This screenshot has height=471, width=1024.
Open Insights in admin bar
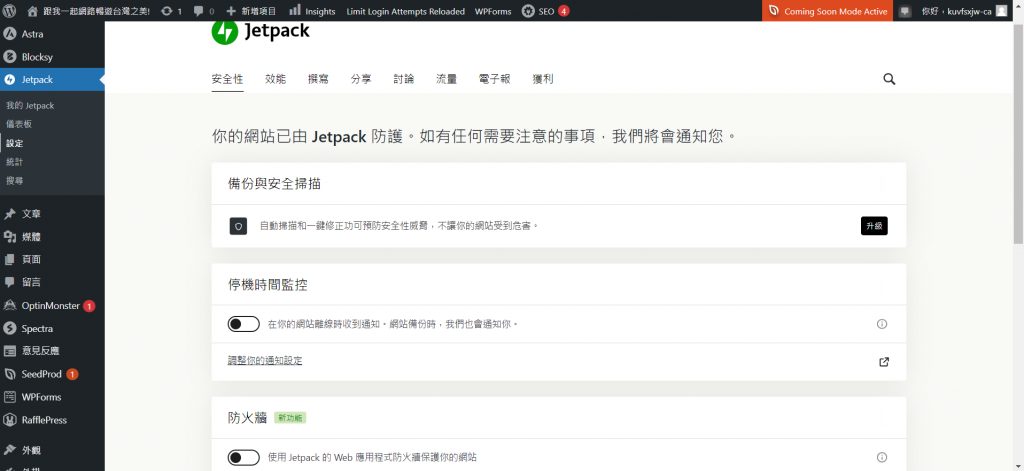pyautogui.click(x=312, y=11)
